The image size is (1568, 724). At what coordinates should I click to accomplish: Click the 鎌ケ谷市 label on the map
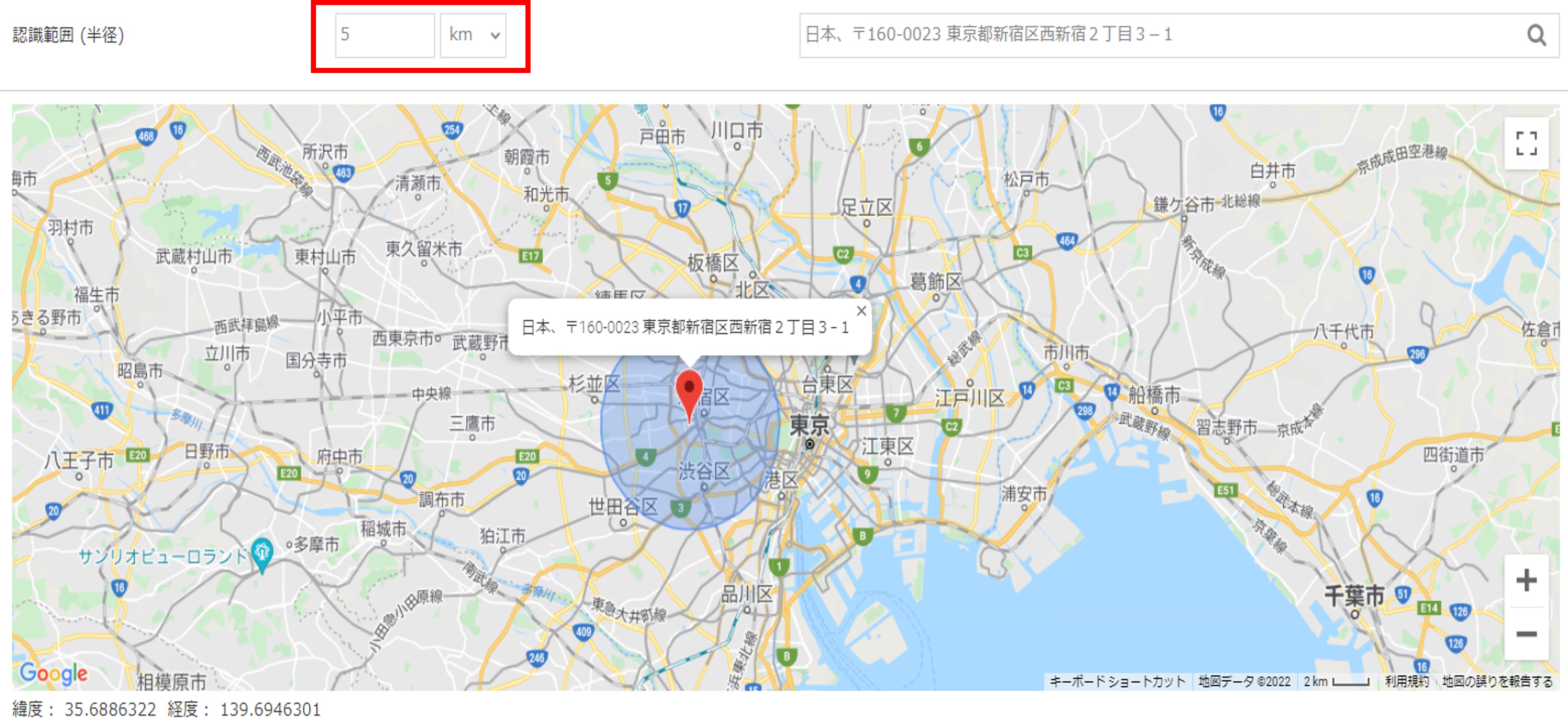[1184, 205]
